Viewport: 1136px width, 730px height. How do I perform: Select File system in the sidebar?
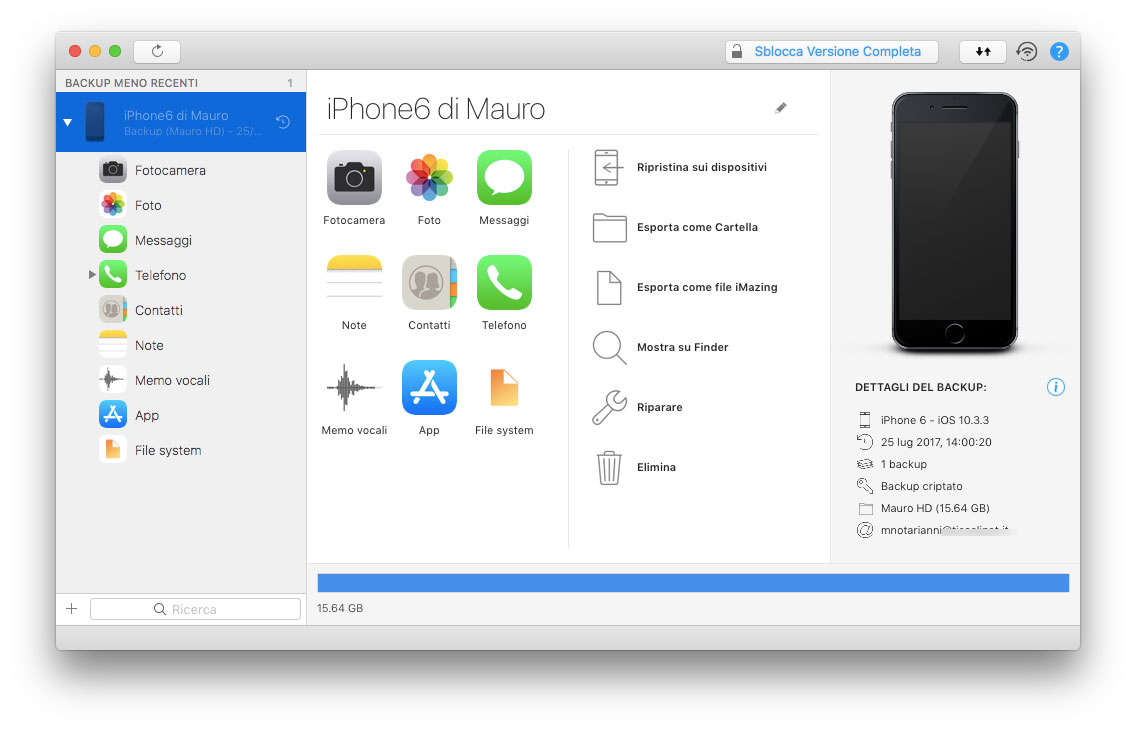click(x=181, y=450)
